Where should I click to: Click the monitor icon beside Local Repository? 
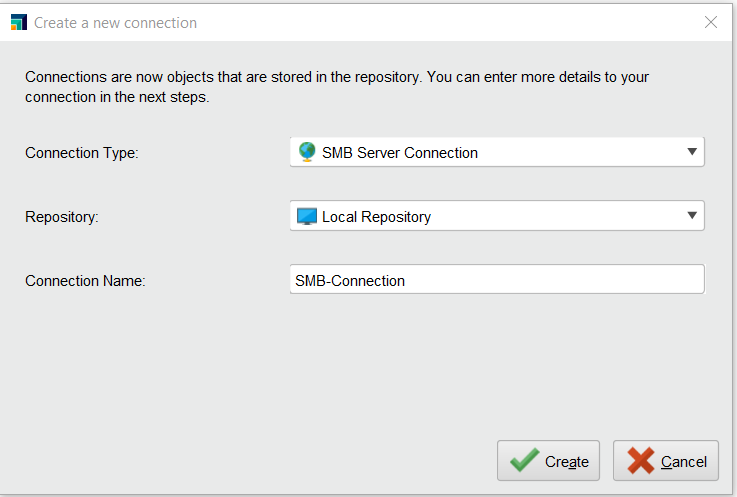[x=307, y=216]
